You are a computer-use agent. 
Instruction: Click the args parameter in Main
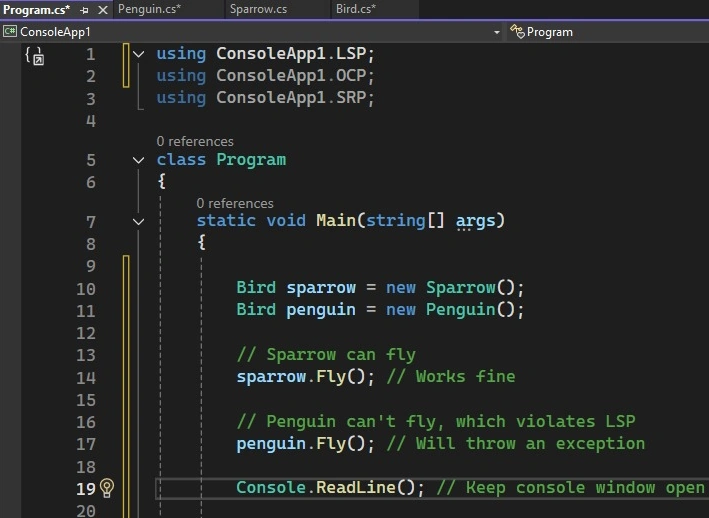pos(475,221)
